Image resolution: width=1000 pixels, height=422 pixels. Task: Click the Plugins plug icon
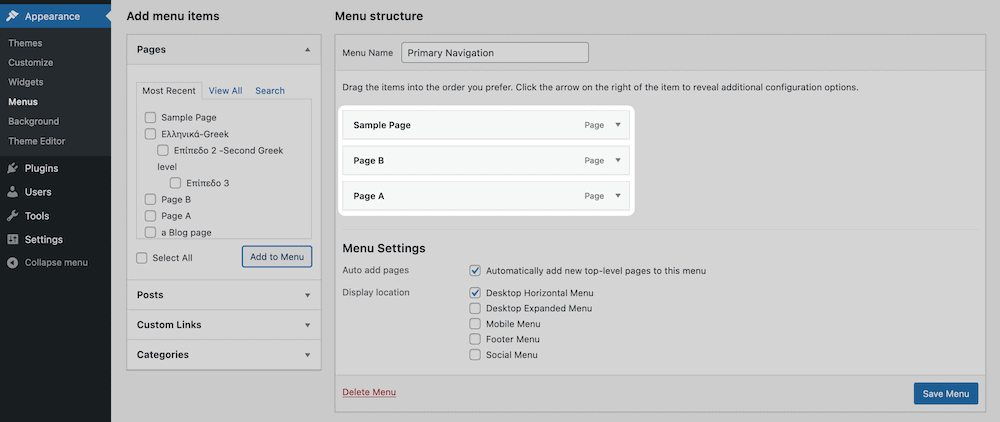(x=12, y=169)
